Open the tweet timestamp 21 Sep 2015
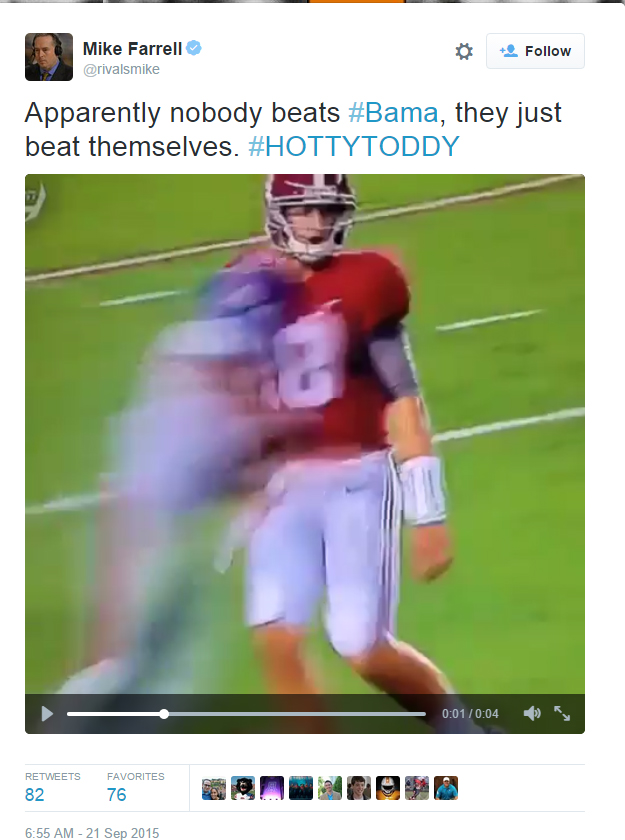The width and height of the screenshot is (625, 840). [x=92, y=832]
